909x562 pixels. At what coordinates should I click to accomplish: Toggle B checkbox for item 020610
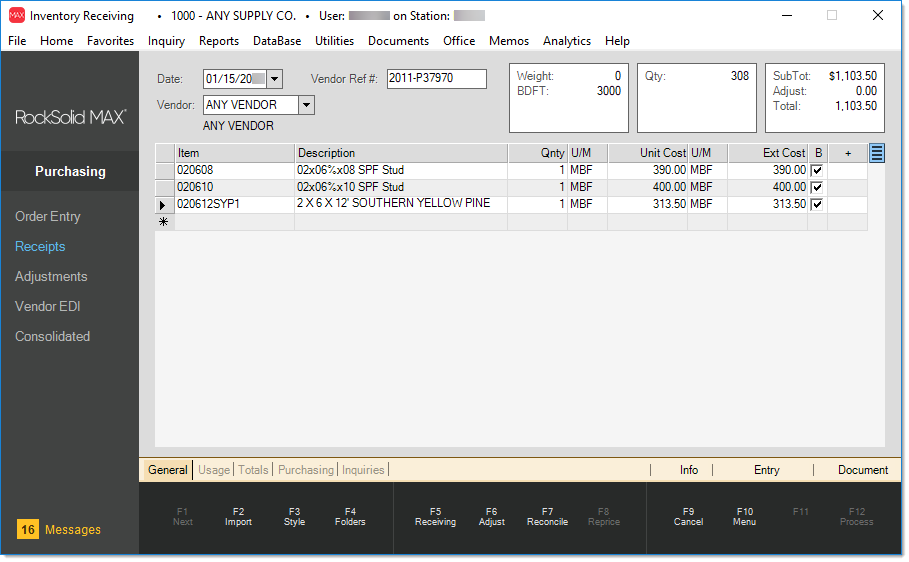817,187
